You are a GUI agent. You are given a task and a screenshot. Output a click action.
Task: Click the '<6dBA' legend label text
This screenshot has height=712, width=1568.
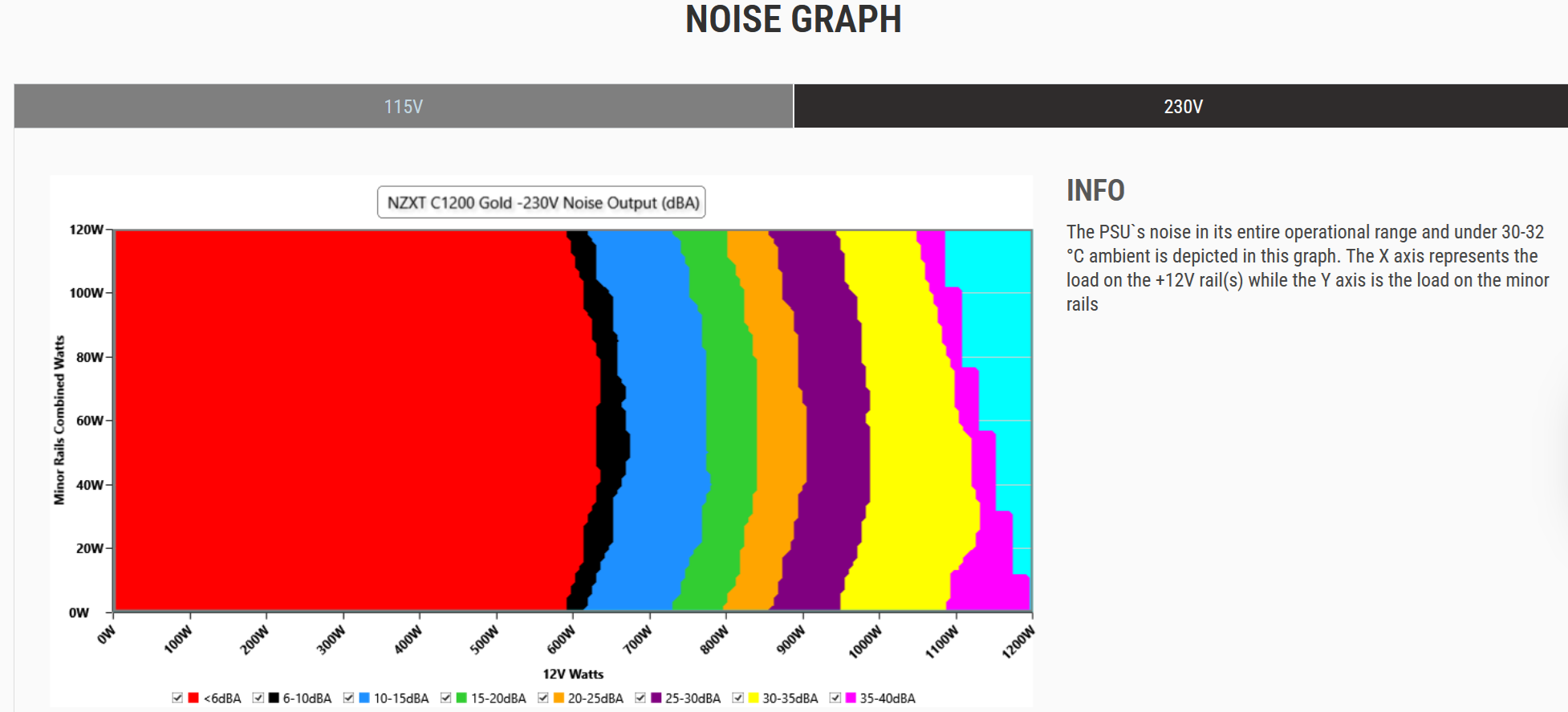point(222,698)
